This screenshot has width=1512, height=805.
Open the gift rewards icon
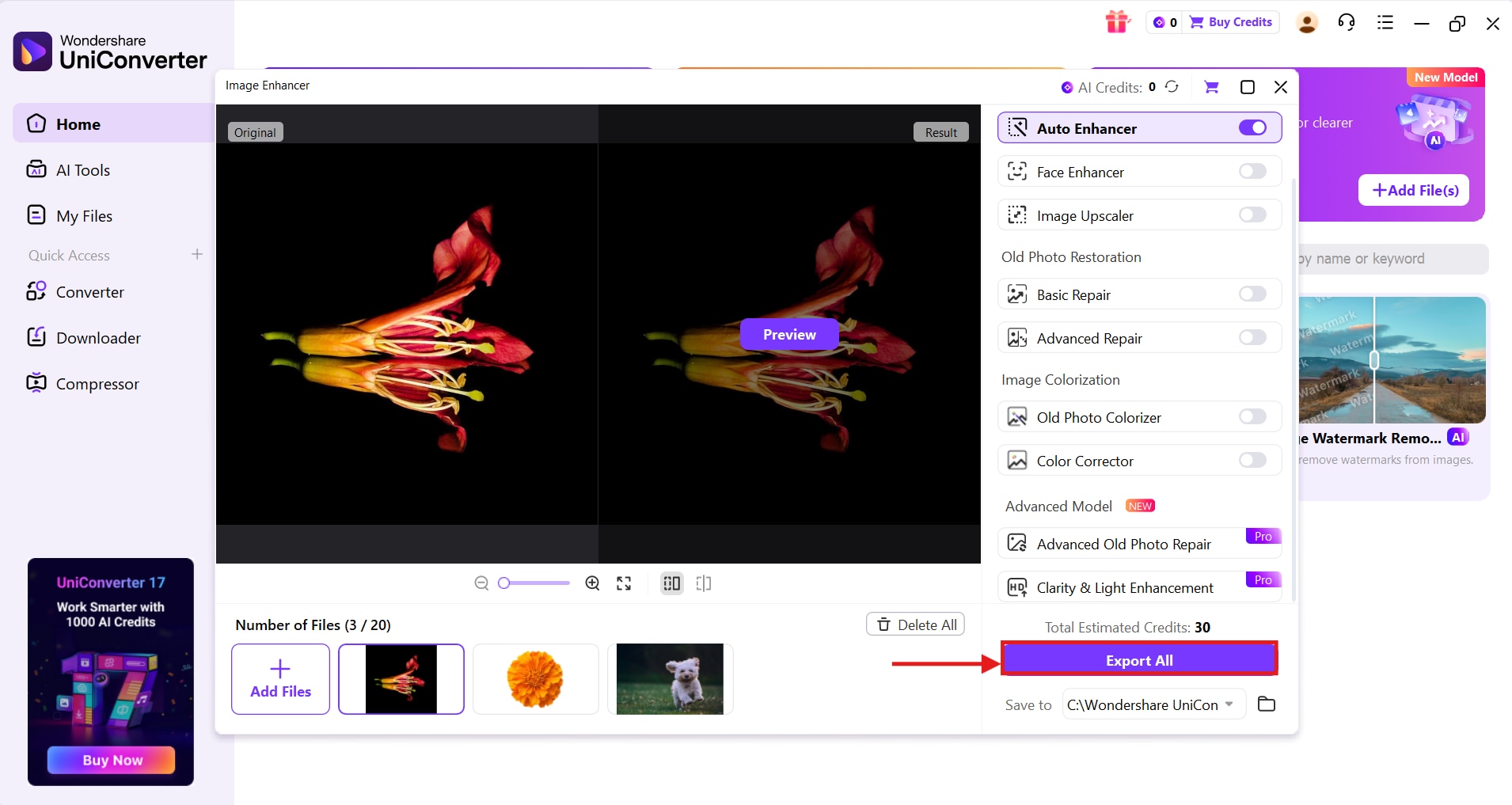point(1117,21)
